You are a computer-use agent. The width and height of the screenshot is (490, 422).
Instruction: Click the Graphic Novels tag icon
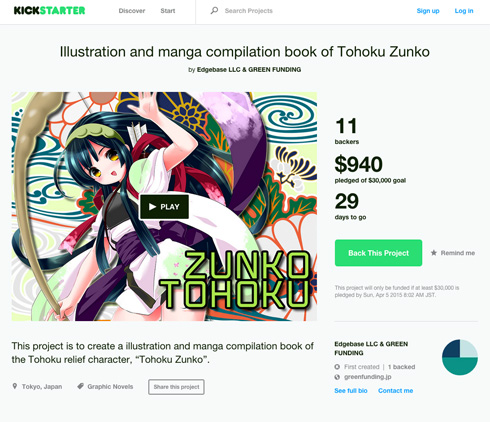pyautogui.click(x=80, y=386)
